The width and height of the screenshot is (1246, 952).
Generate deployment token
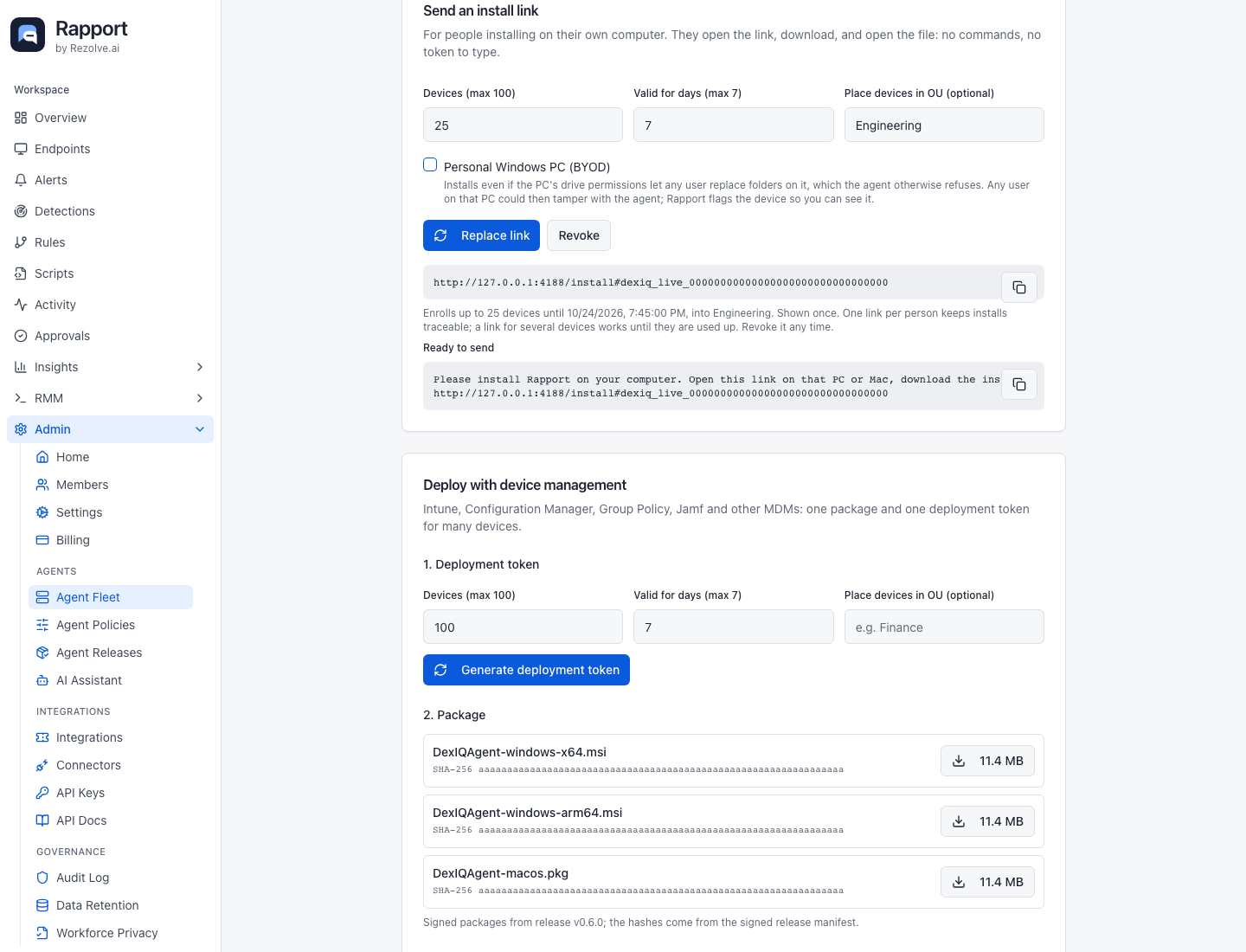[526, 670]
